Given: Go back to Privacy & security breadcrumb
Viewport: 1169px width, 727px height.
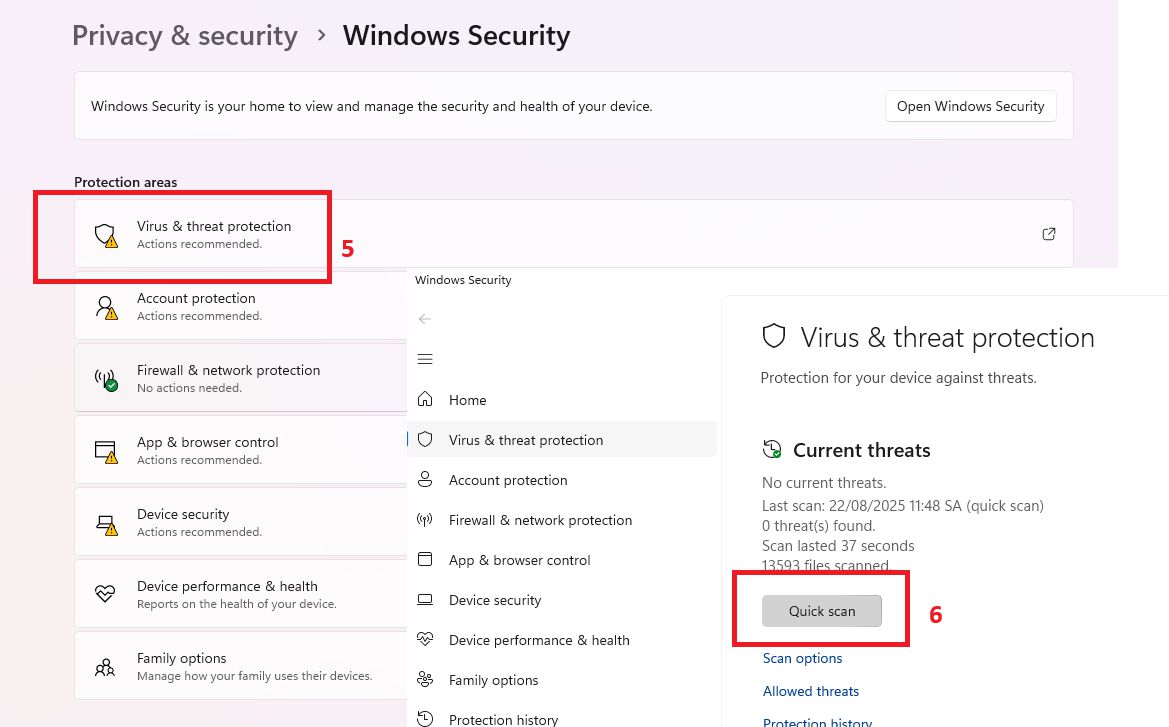Looking at the screenshot, I should (185, 36).
